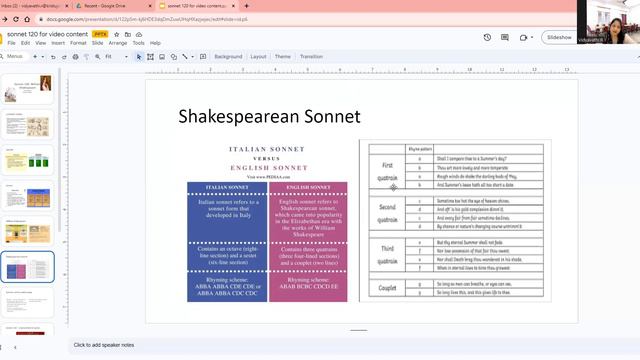Click the Transition button

coord(311,57)
